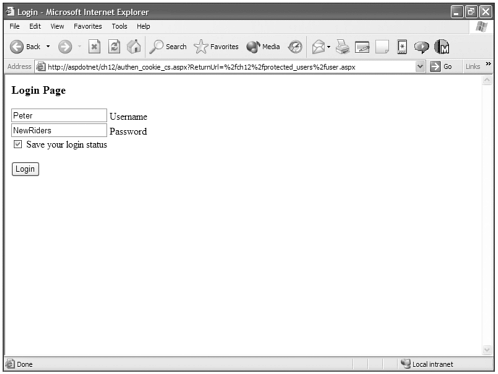Viewport: 498px width, 374px height.
Task: Open the Tools menu
Action: click(119, 26)
